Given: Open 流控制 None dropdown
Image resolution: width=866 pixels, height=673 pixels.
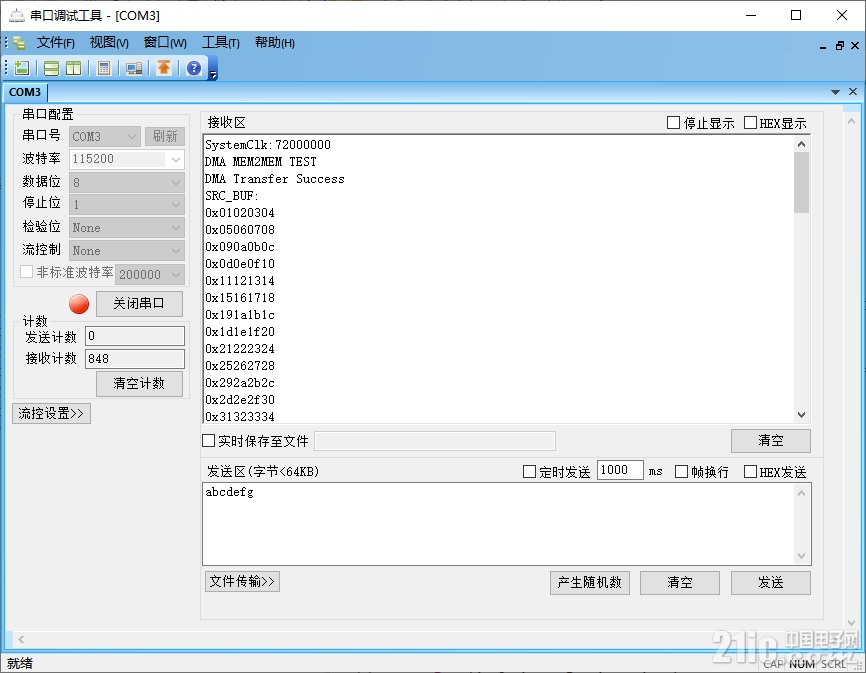Looking at the screenshot, I should [126, 251].
